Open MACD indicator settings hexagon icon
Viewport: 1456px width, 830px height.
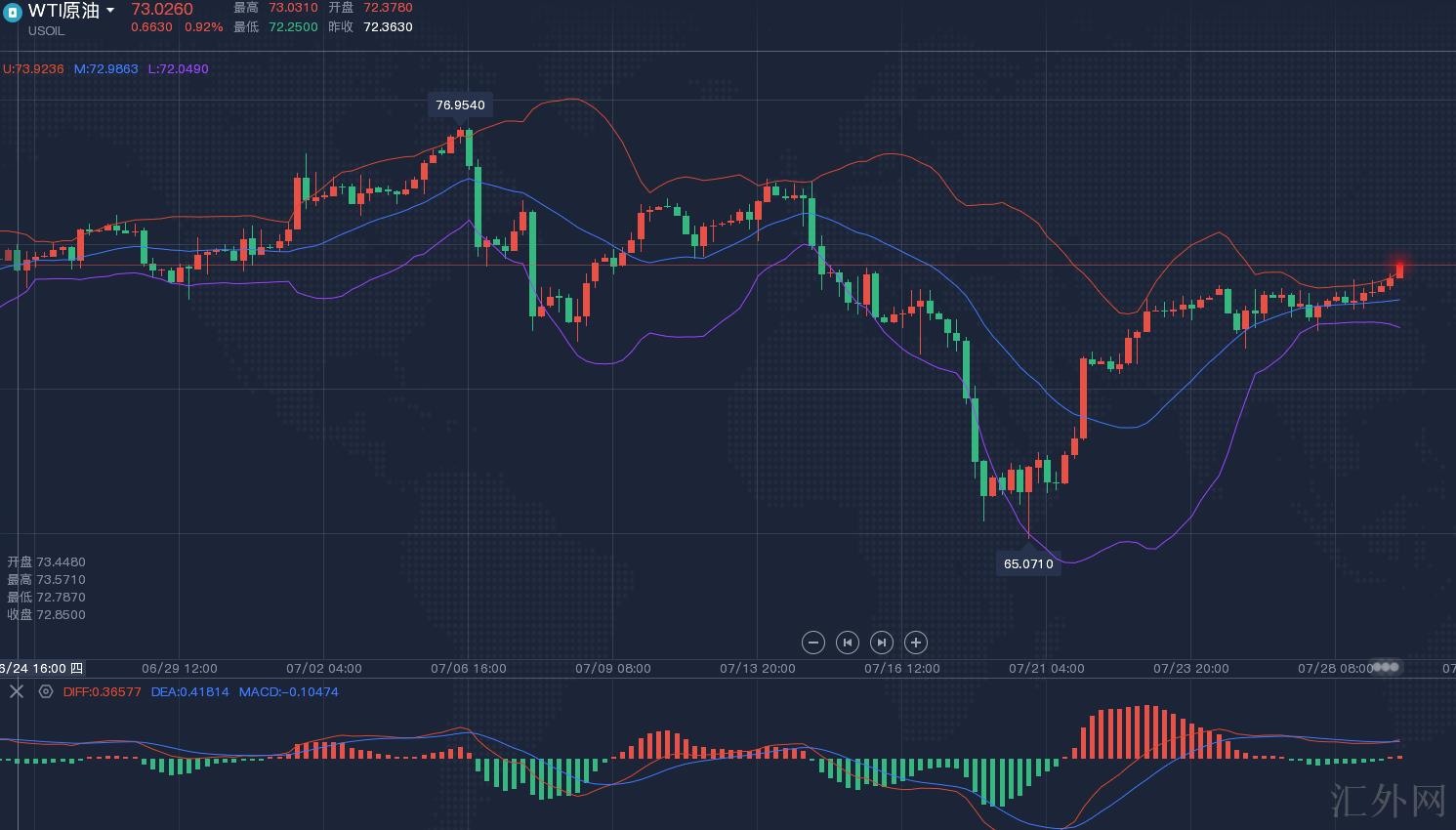coord(46,691)
